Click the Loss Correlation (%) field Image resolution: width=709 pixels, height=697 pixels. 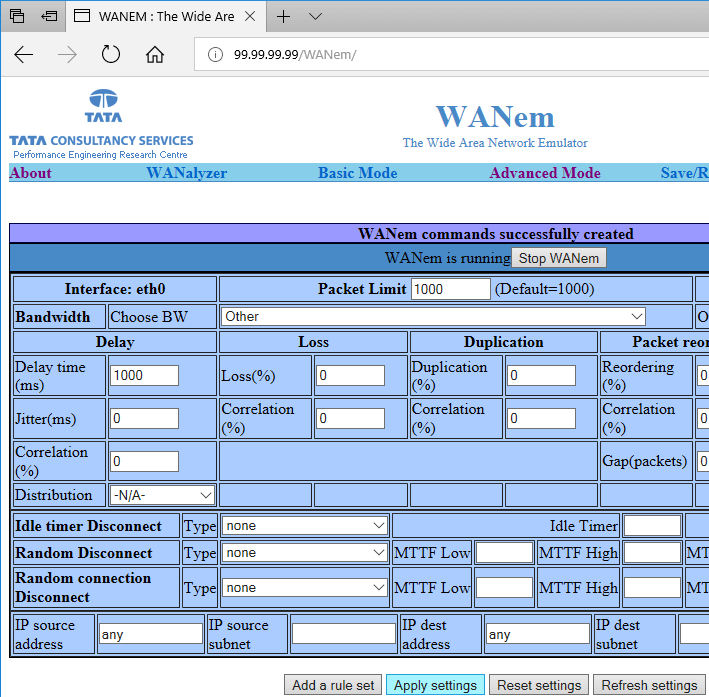pos(350,418)
